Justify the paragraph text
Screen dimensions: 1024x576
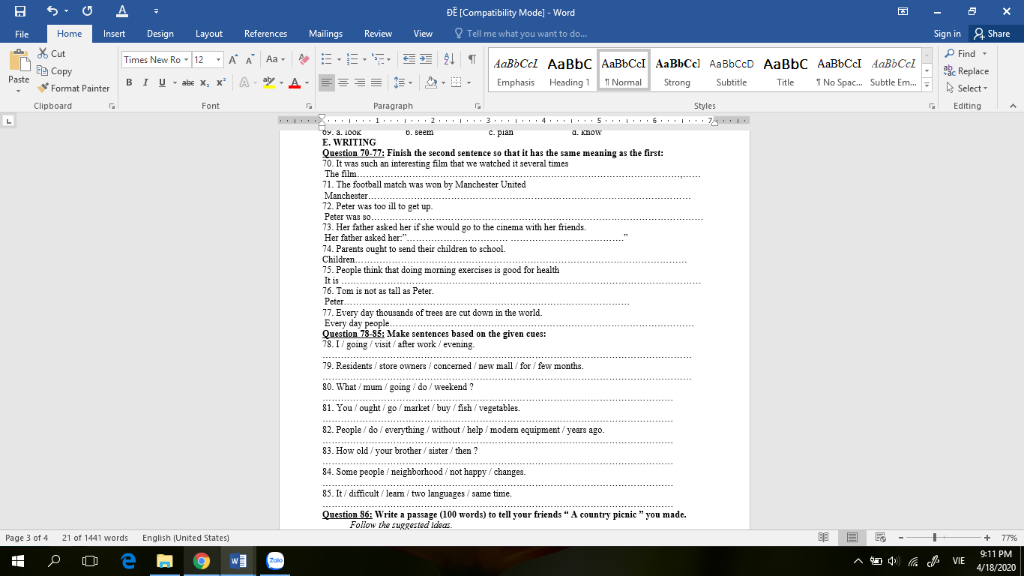[376, 82]
